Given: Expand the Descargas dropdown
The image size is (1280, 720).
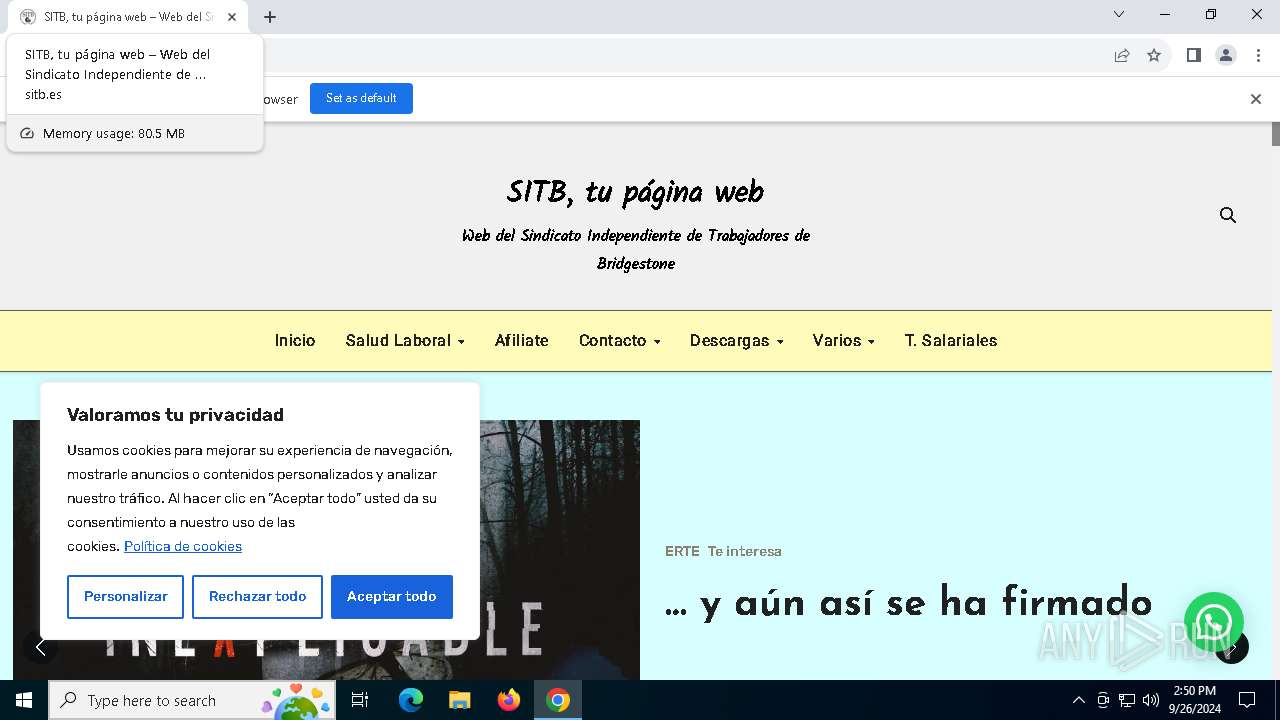Looking at the screenshot, I should point(737,341).
